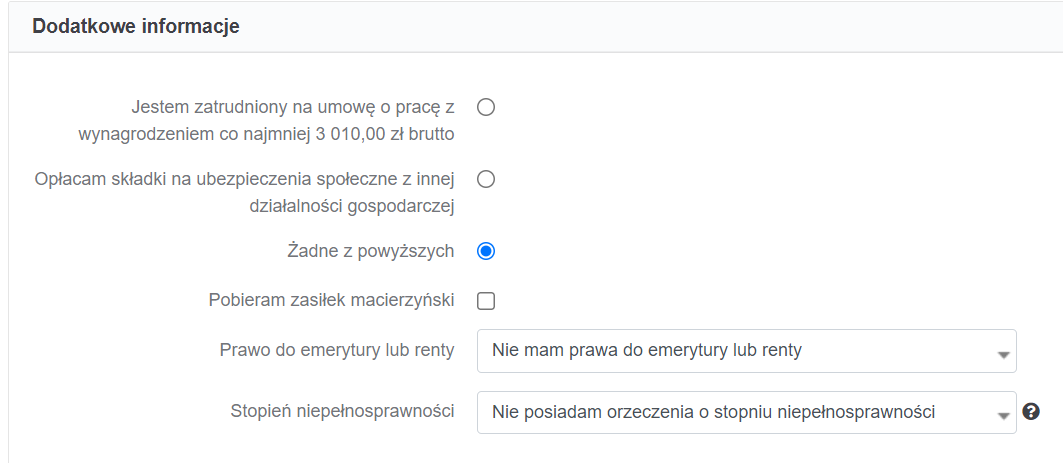Open the Prawo do emerytury lub renty combo box
This screenshot has height=463, width=1063.
pyautogui.click(x=746, y=351)
